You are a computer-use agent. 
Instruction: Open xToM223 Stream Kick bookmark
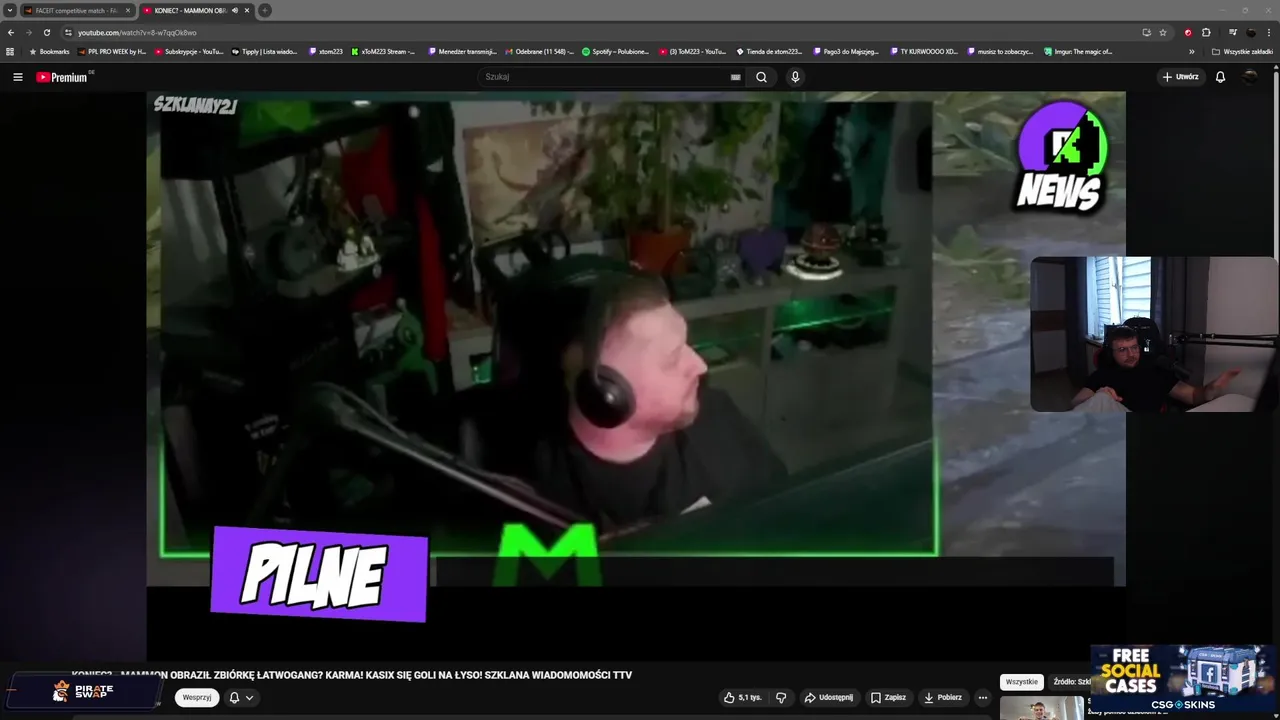(383, 51)
